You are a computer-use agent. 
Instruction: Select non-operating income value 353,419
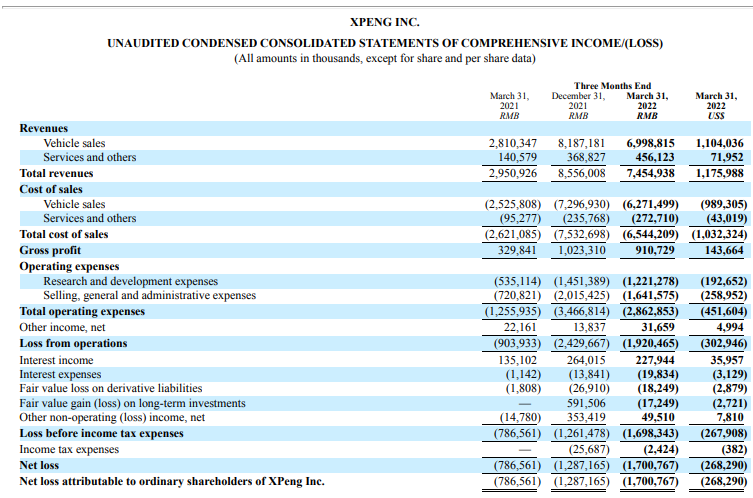[x=586, y=418]
